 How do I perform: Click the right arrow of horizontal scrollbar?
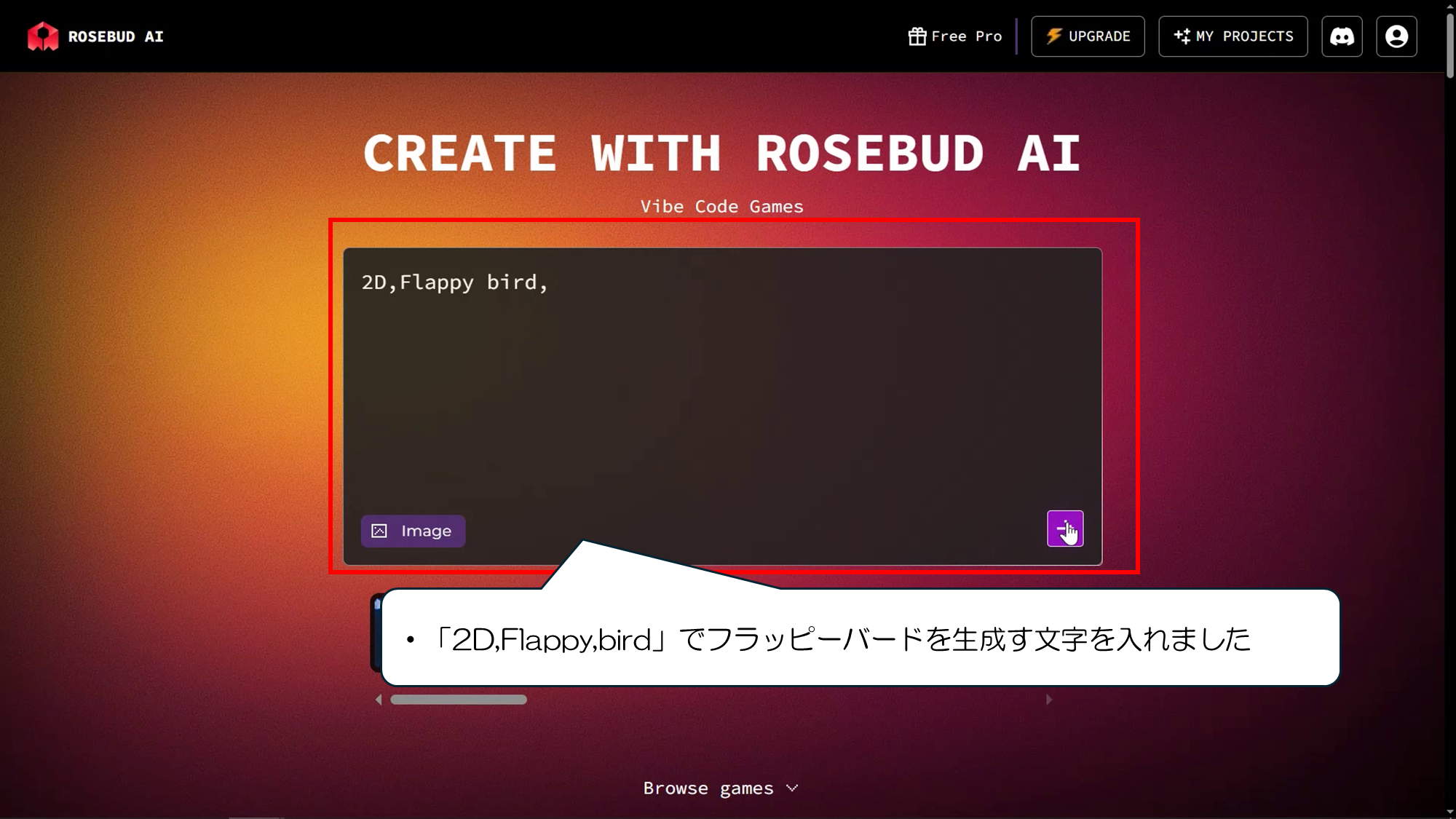(x=1049, y=700)
